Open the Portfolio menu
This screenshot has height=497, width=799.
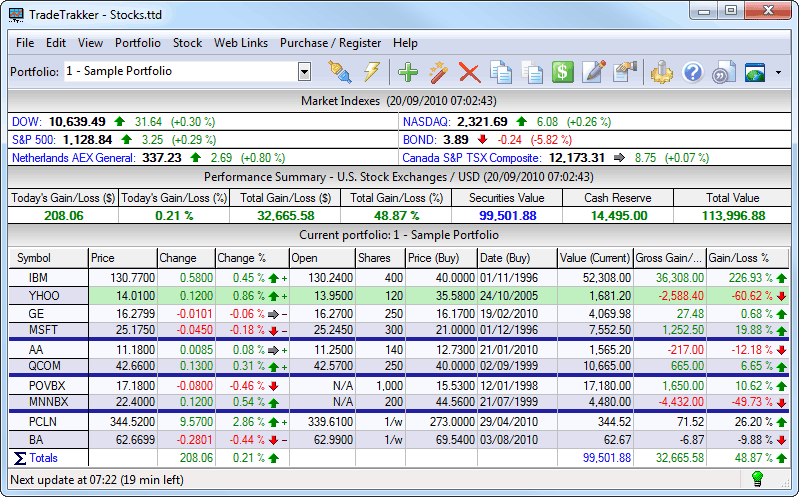138,43
